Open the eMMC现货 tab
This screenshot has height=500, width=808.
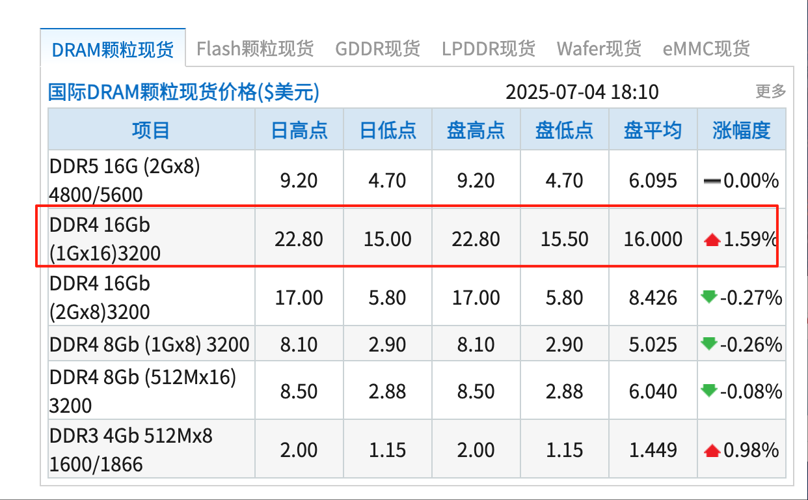click(x=706, y=48)
